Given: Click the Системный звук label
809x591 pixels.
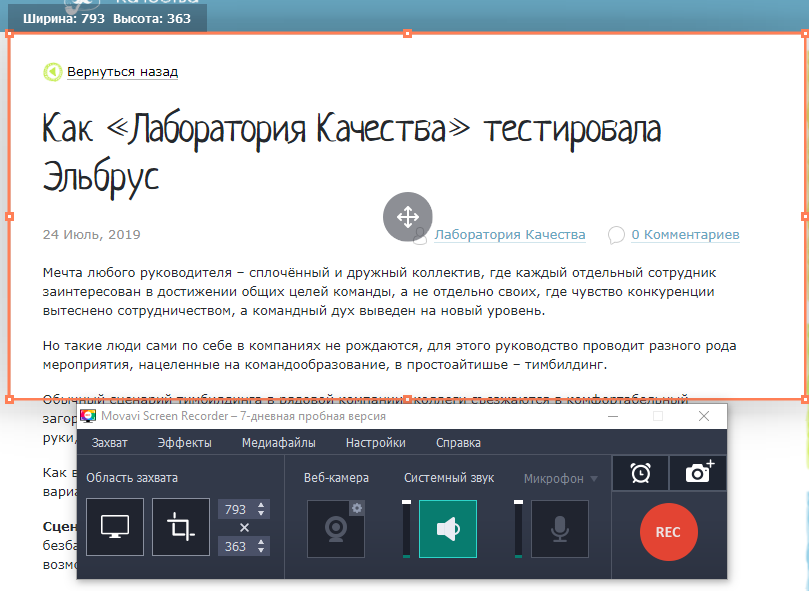Looking at the screenshot, I should pos(449,478).
